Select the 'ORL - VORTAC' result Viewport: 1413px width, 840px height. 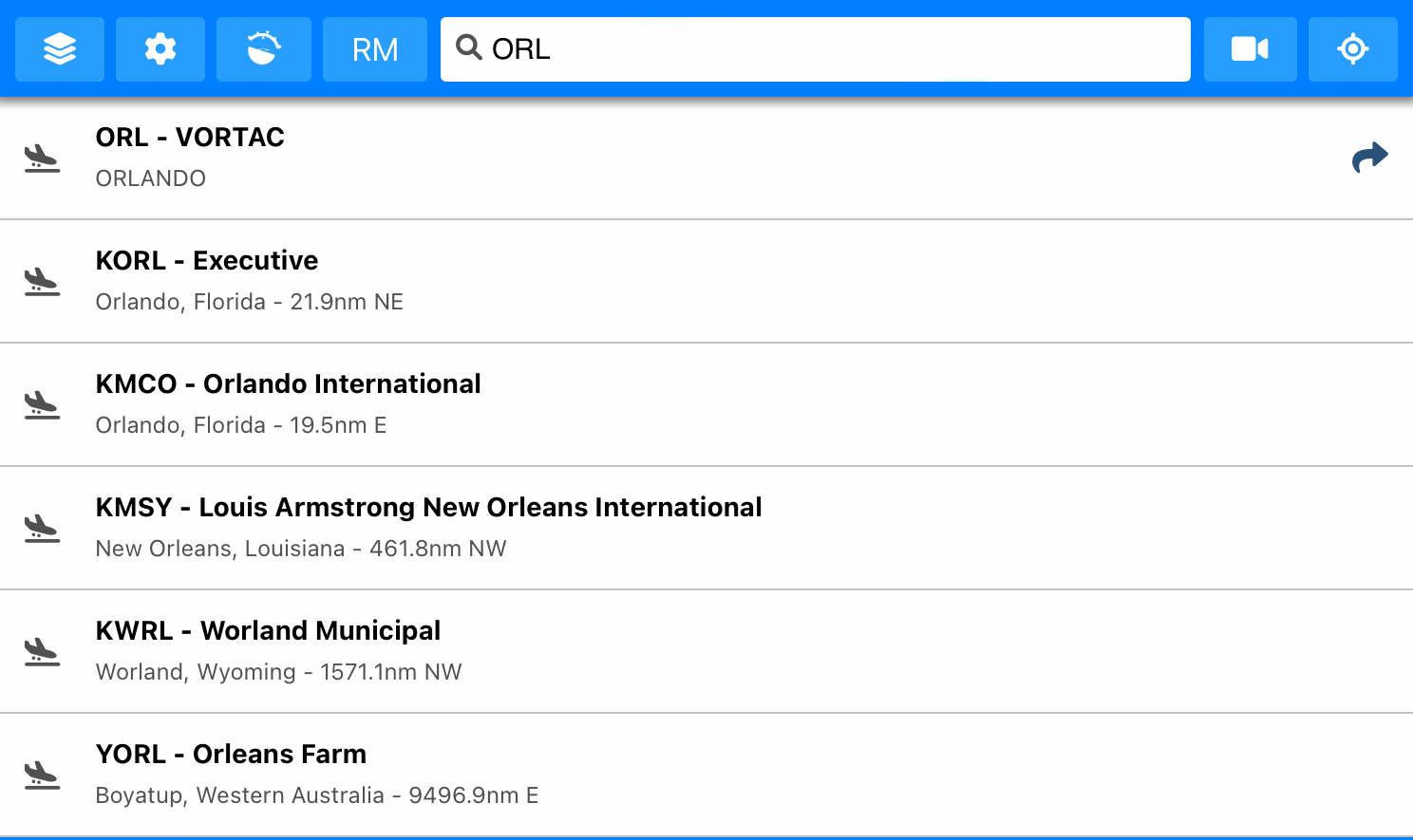(x=706, y=158)
